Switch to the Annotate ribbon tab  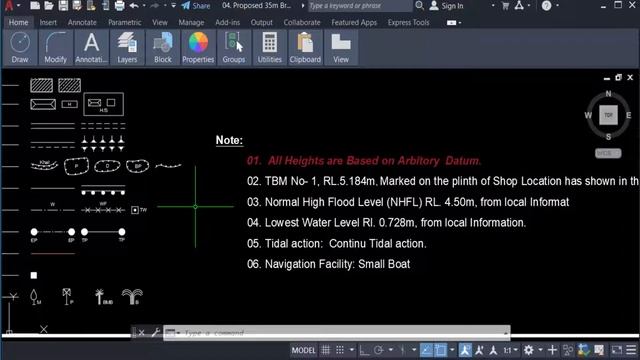pos(82,22)
